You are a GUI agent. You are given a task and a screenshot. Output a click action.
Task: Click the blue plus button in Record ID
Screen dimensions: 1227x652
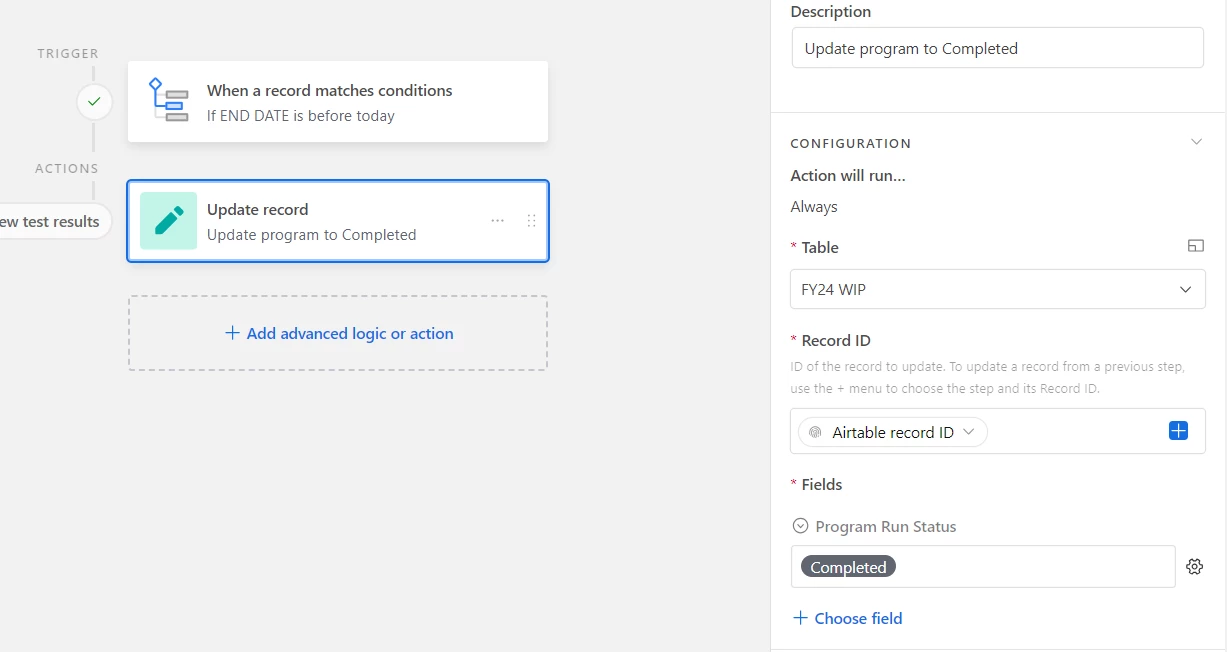click(1178, 431)
